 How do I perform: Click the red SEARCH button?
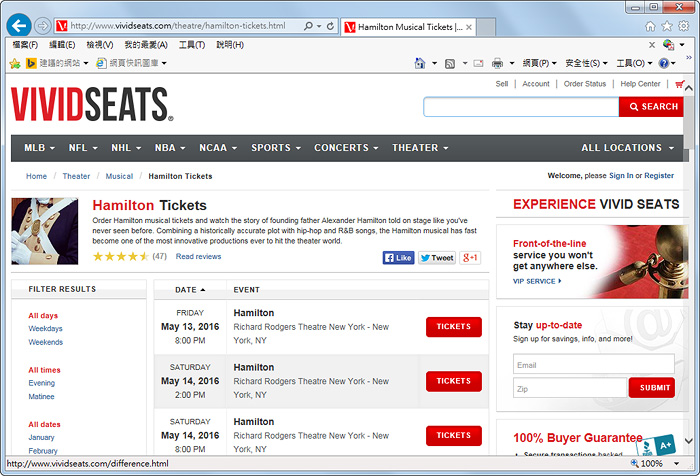[x=651, y=107]
